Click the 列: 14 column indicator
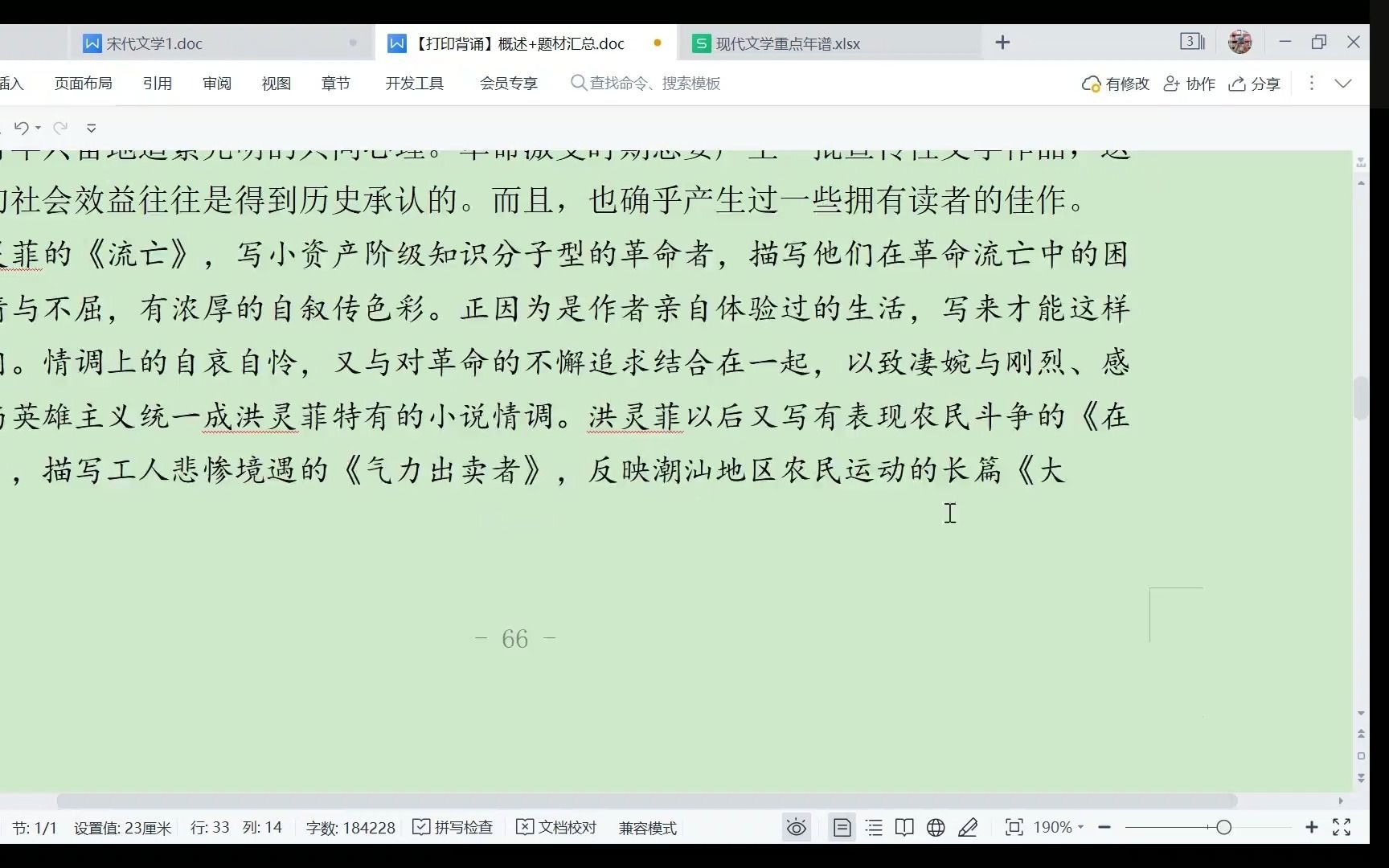 262,828
